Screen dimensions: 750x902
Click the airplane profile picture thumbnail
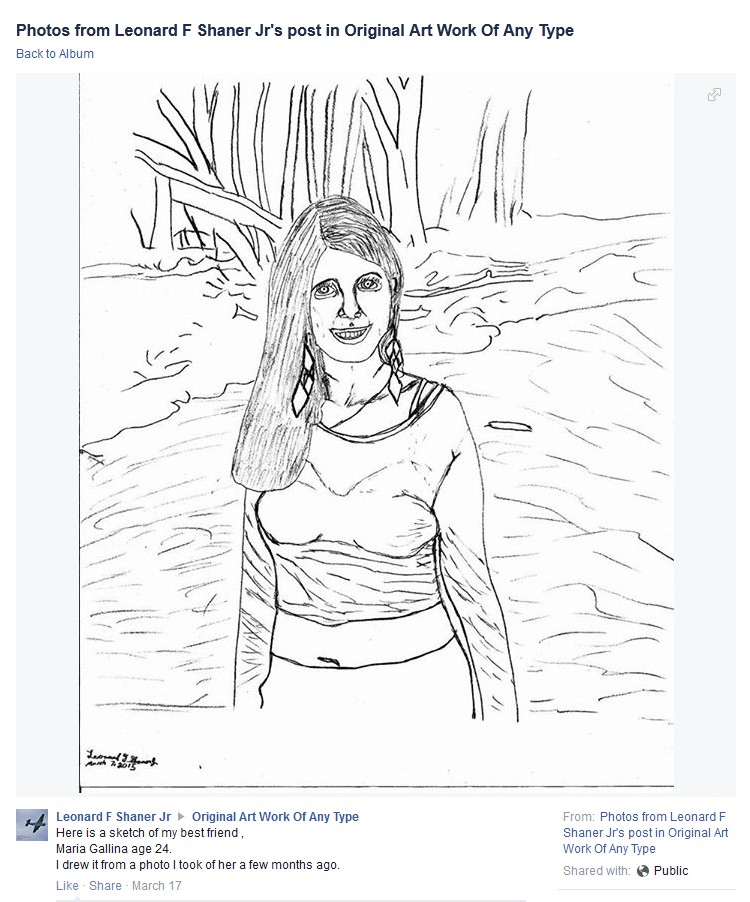click(32, 825)
